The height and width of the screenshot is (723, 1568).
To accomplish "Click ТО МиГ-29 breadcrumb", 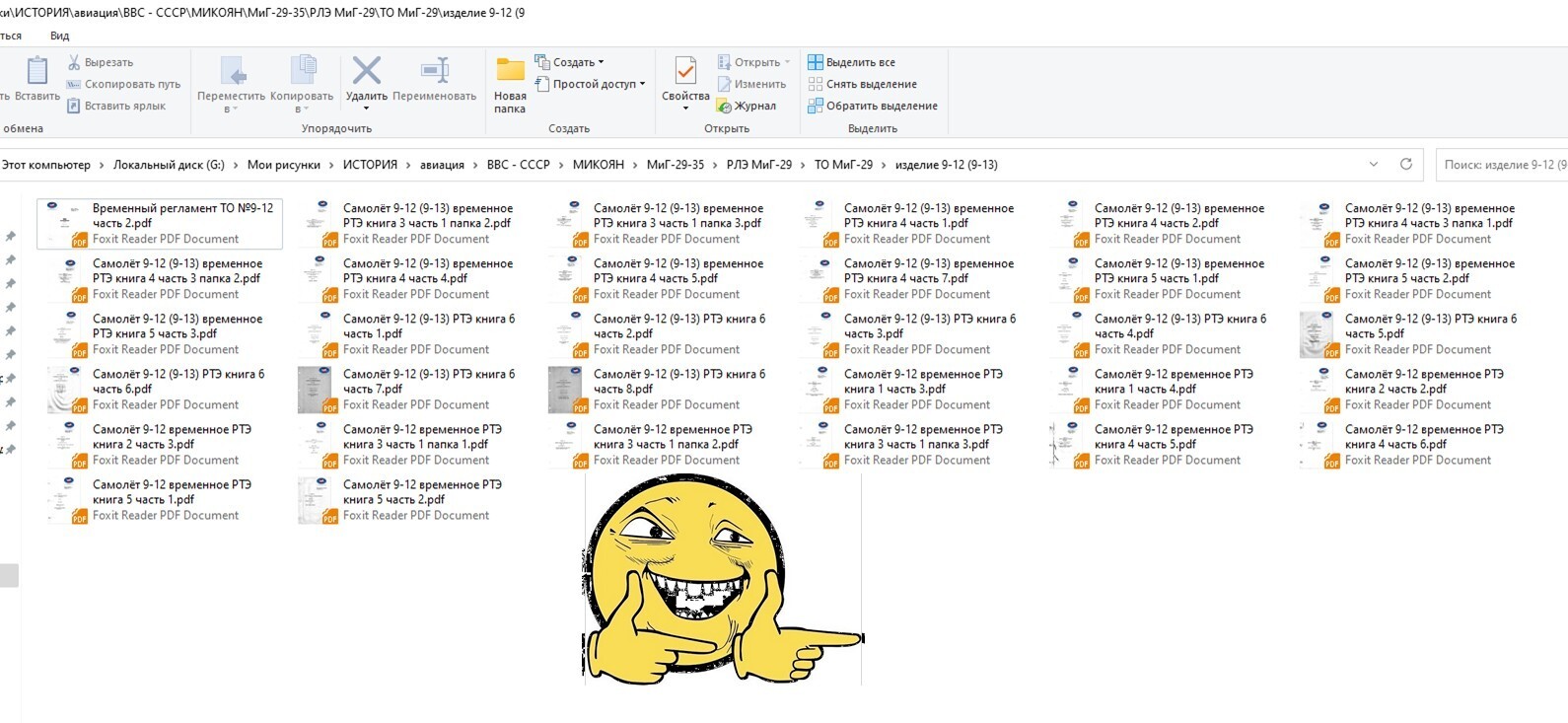I will click(843, 165).
